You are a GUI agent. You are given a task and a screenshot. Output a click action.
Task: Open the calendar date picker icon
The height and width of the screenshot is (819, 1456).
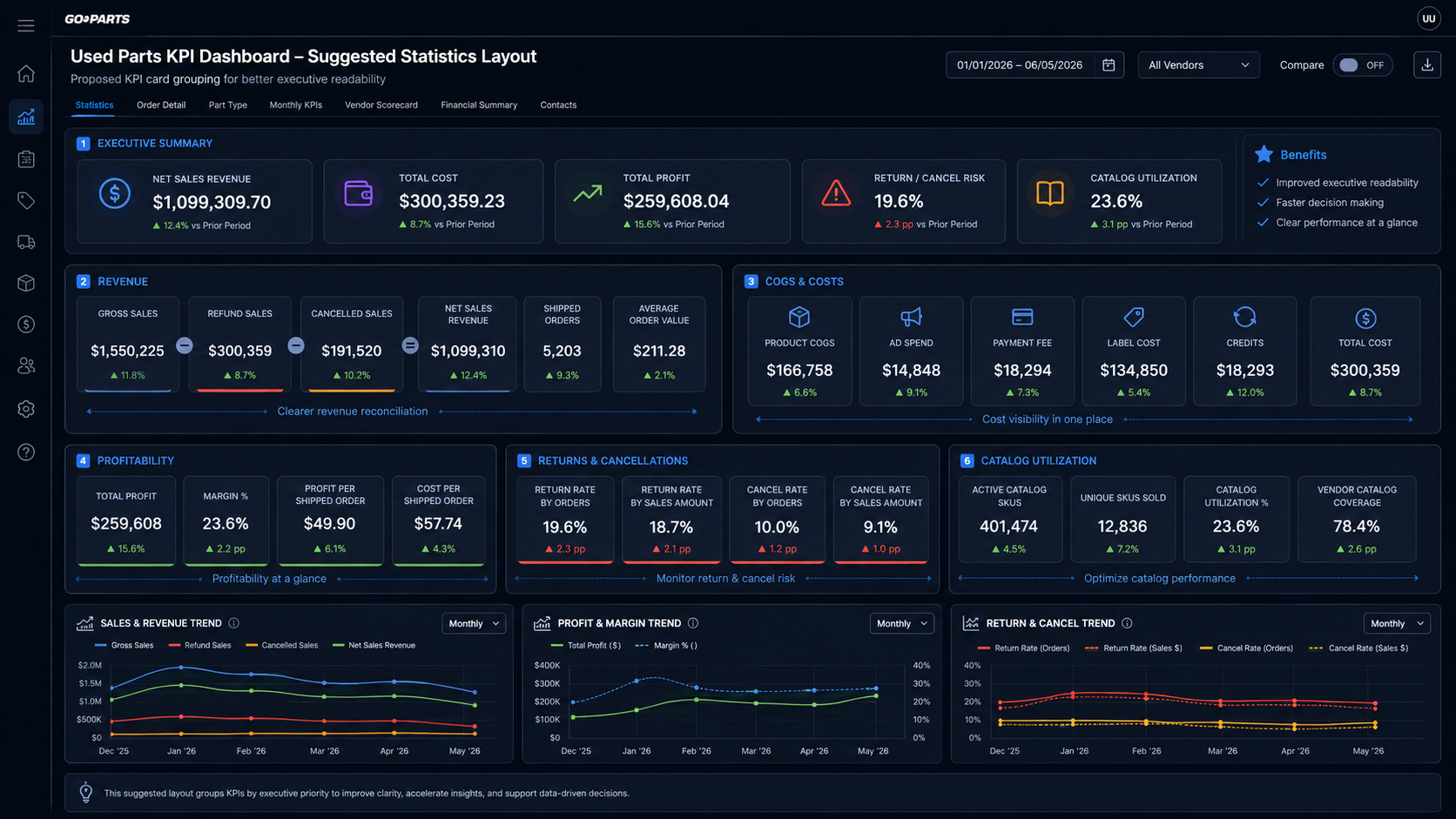coord(1109,65)
